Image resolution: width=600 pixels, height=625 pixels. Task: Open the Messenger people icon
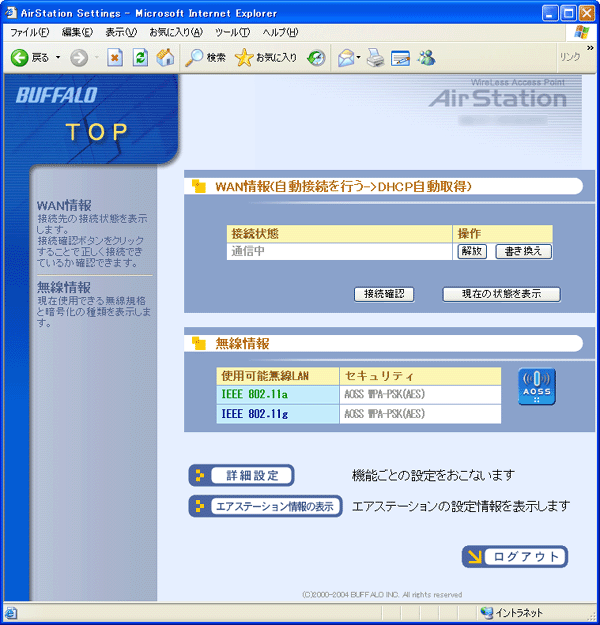tap(426, 58)
